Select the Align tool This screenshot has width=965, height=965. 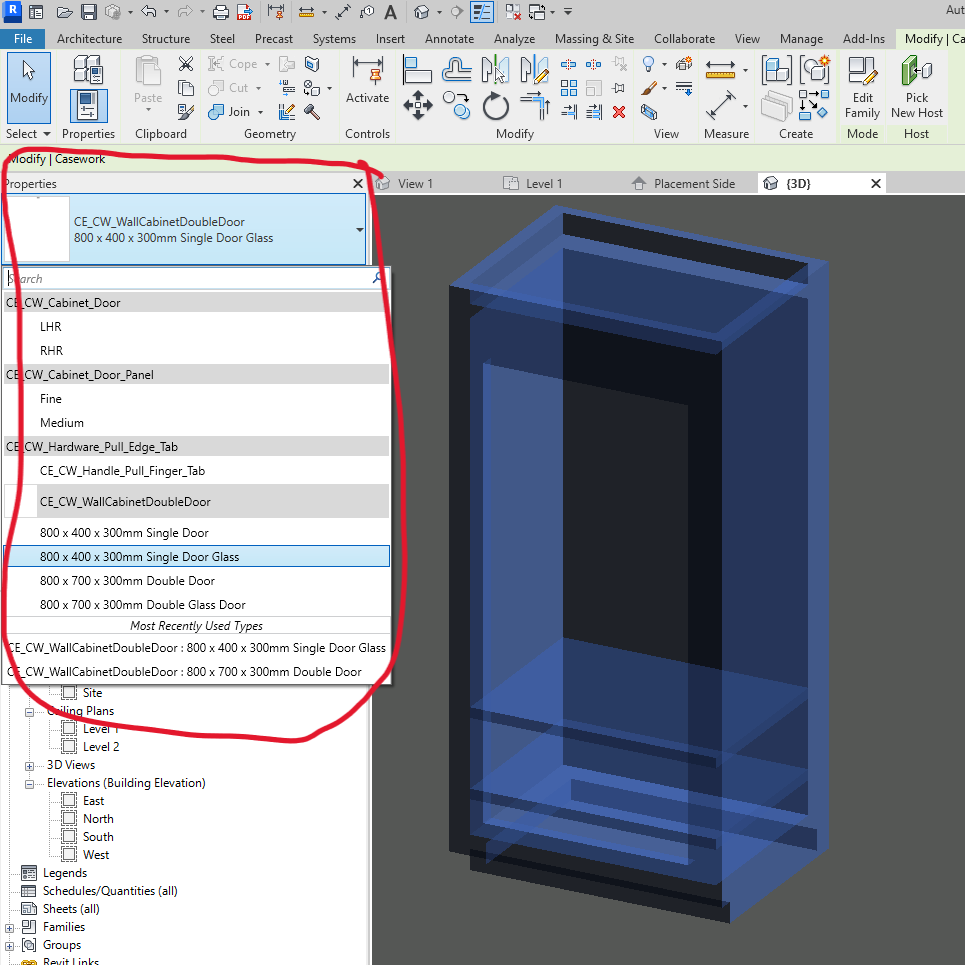click(x=417, y=68)
